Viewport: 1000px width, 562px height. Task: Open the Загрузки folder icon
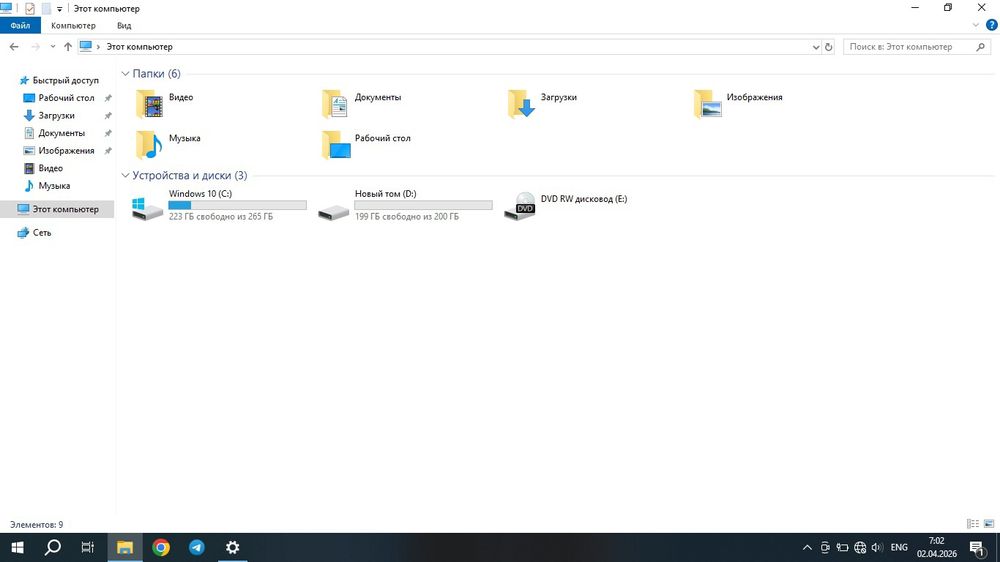(x=522, y=104)
